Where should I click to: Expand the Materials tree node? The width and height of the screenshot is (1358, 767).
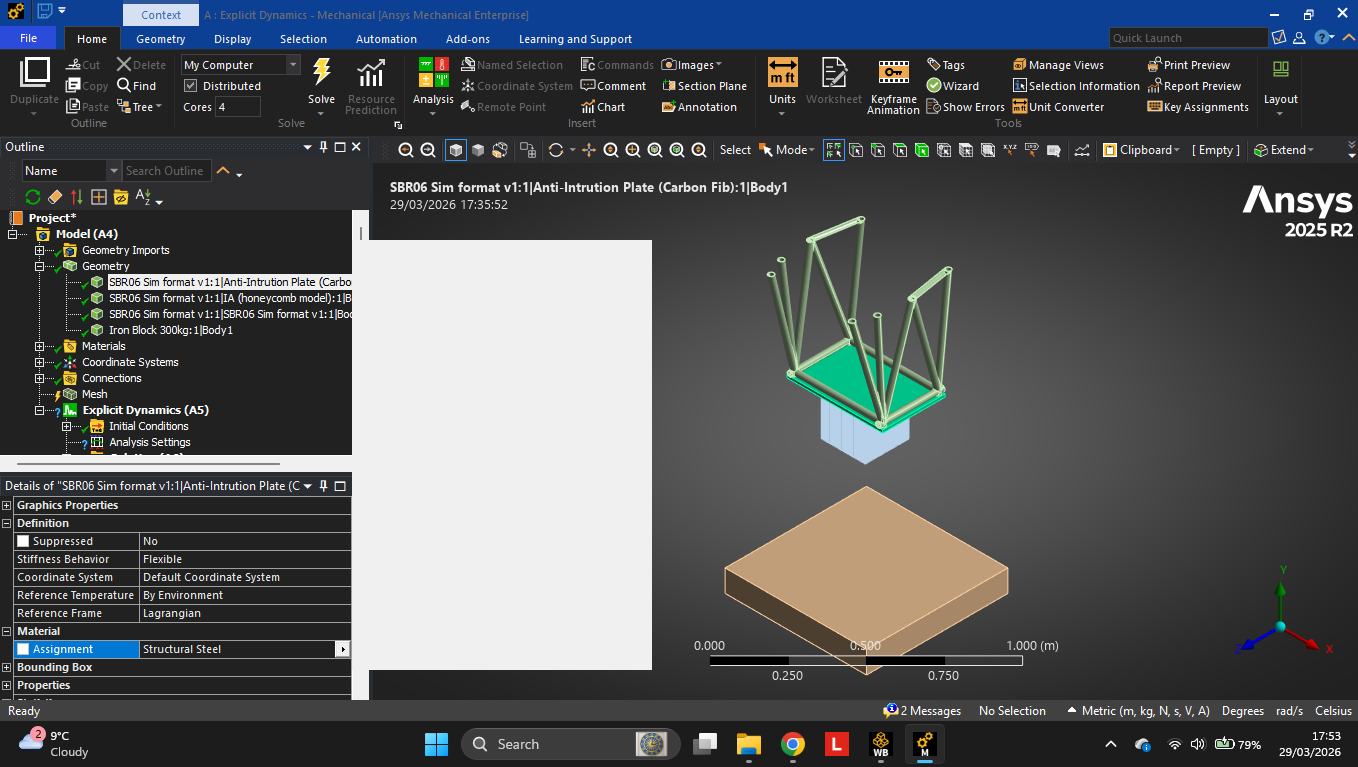pyautogui.click(x=40, y=346)
